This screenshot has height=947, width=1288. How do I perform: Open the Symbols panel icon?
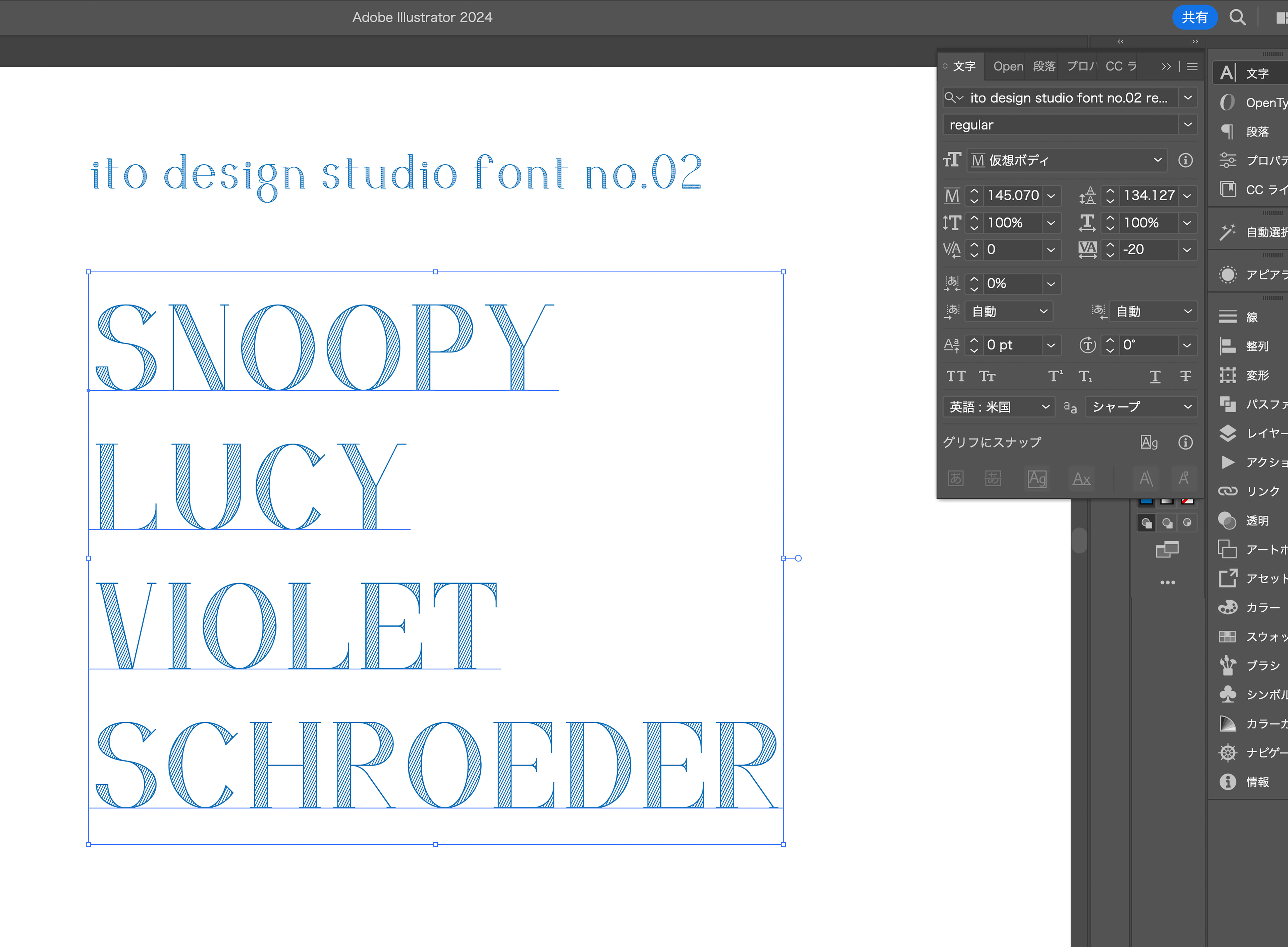[x=1227, y=694]
